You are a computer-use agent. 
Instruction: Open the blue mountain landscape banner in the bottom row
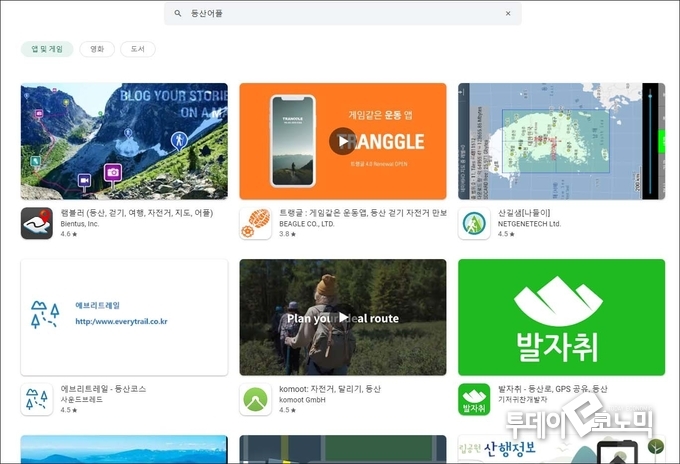click(124, 449)
